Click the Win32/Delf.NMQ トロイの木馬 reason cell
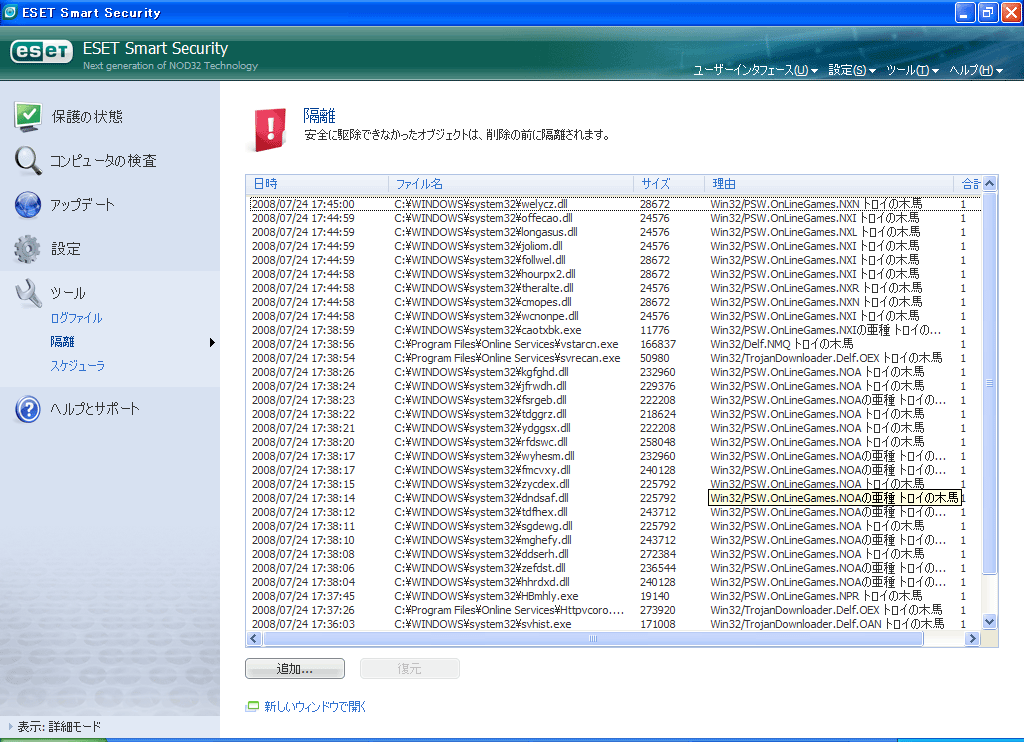This screenshot has height=742, width=1024. 782,344
